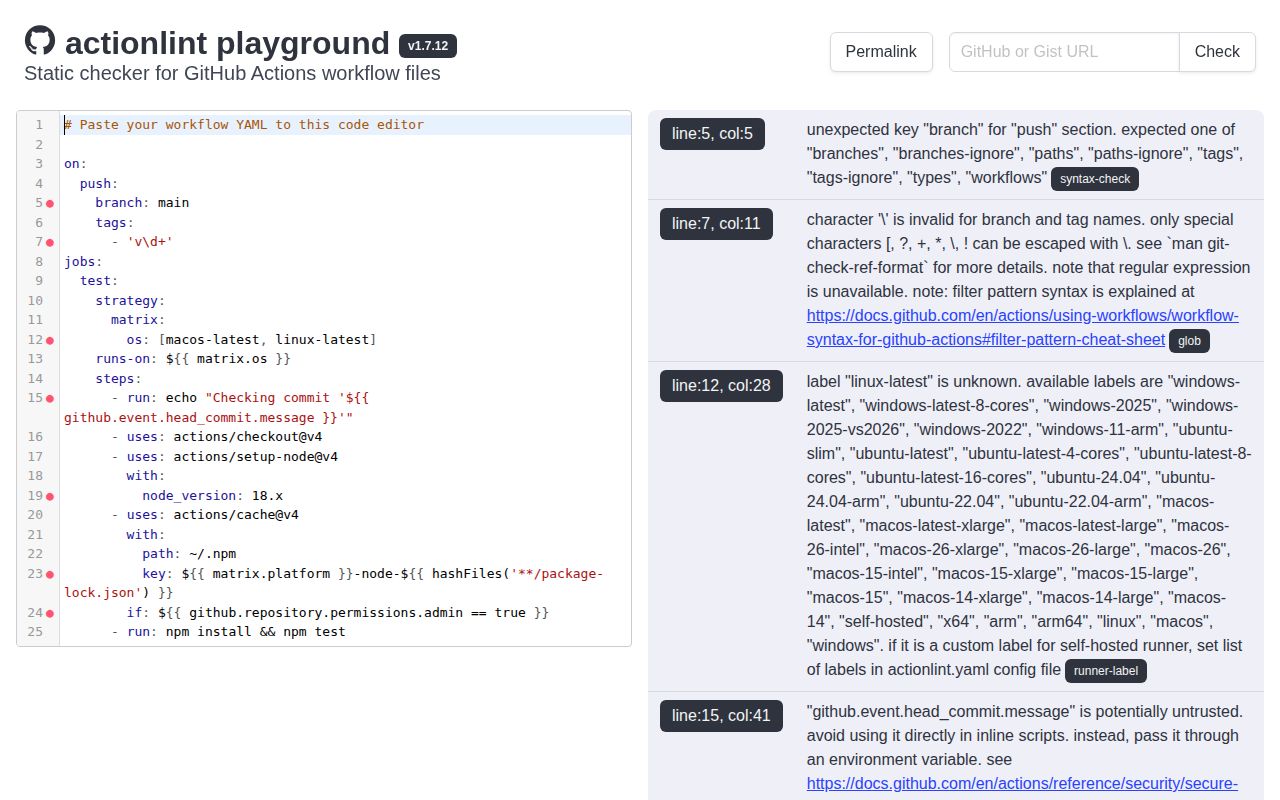1280x800 pixels.
Task: Click 'node_version: 18.x' line
Action: pos(212,496)
